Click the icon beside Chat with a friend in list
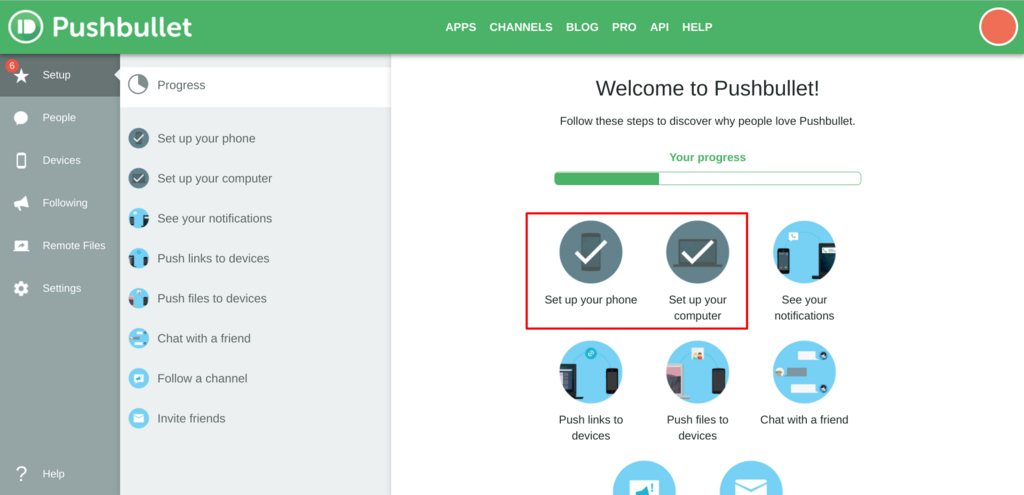This screenshot has height=495, width=1024. [x=138, y=338]
